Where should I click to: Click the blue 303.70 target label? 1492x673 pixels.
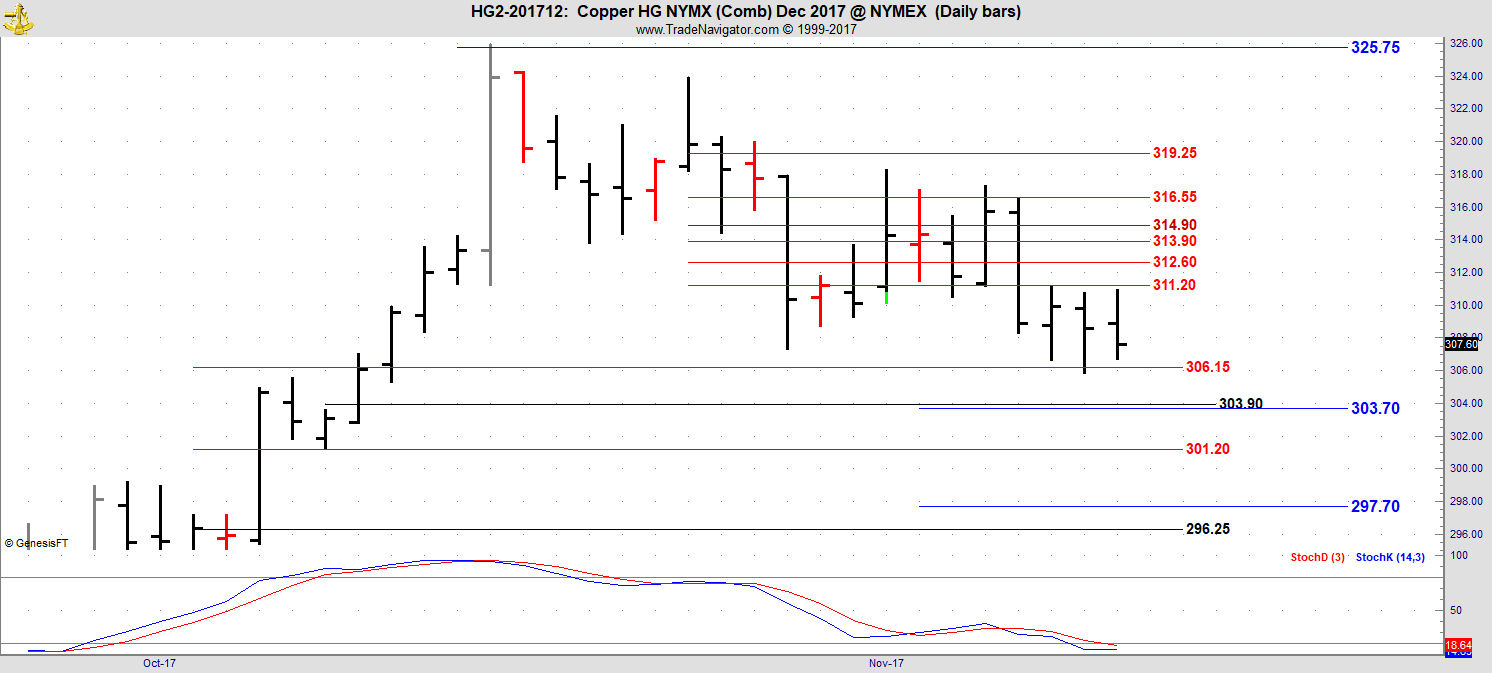(1375, 408)
